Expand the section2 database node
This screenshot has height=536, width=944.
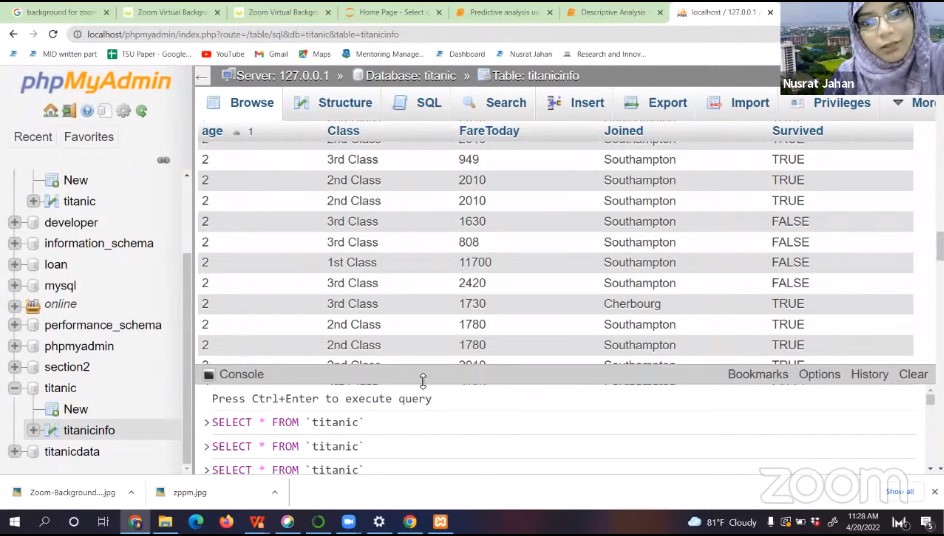14,367
